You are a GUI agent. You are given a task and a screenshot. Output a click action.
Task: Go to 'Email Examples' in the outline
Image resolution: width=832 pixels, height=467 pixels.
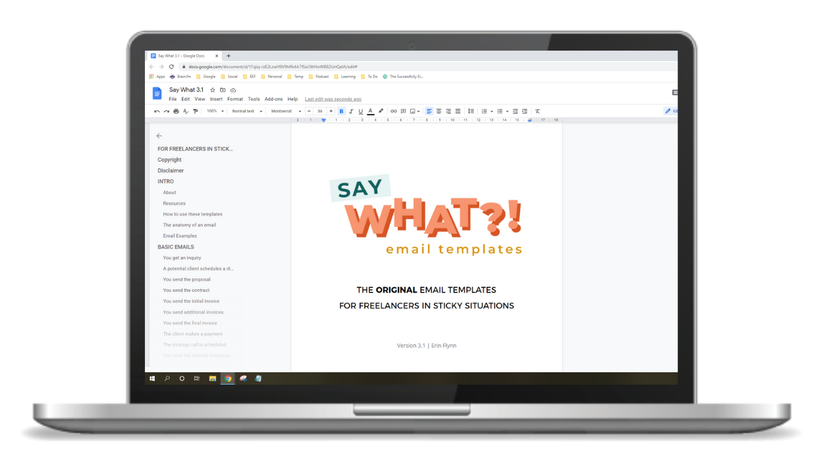tap(180, 236)
